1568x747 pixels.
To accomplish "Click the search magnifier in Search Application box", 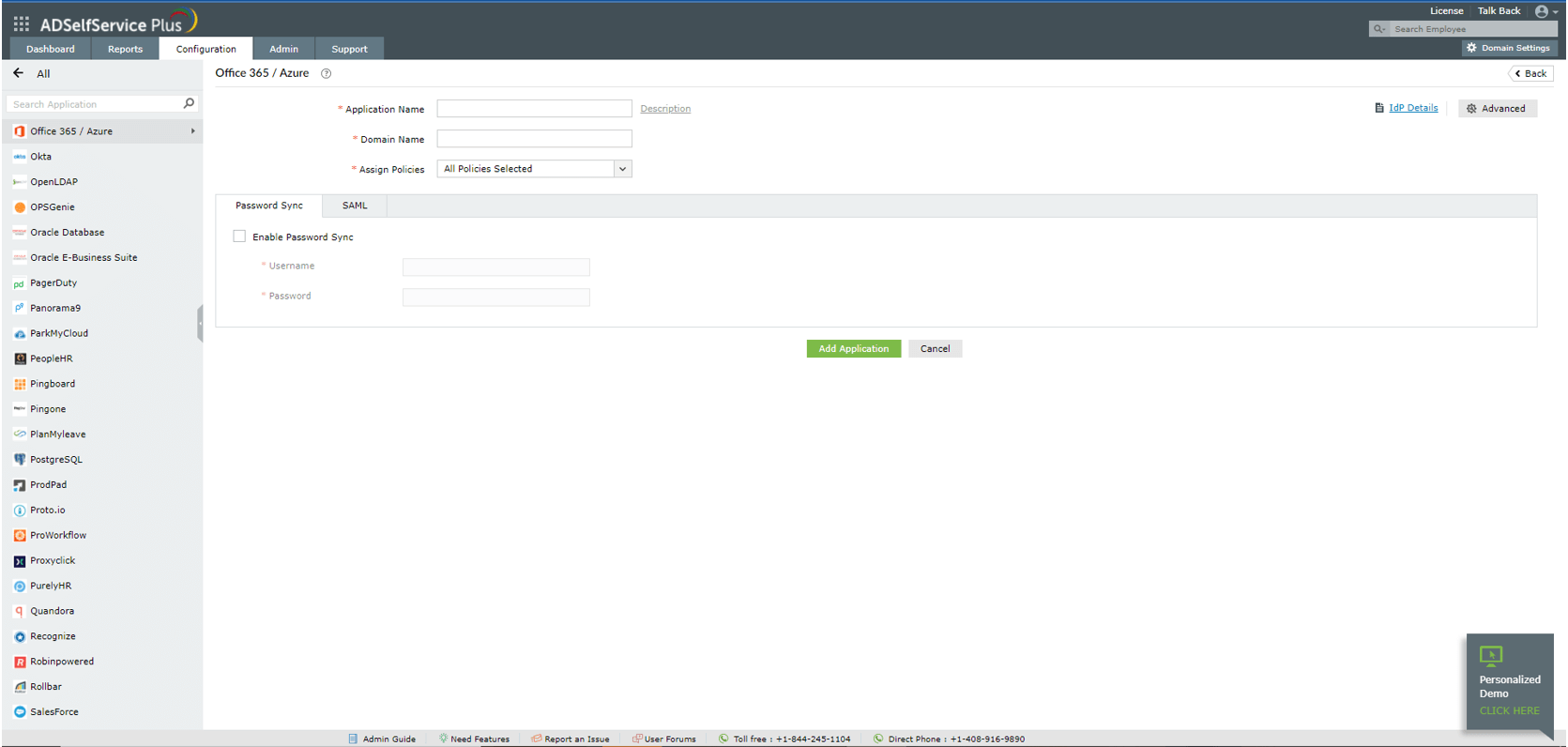I will tap(189, 104).
